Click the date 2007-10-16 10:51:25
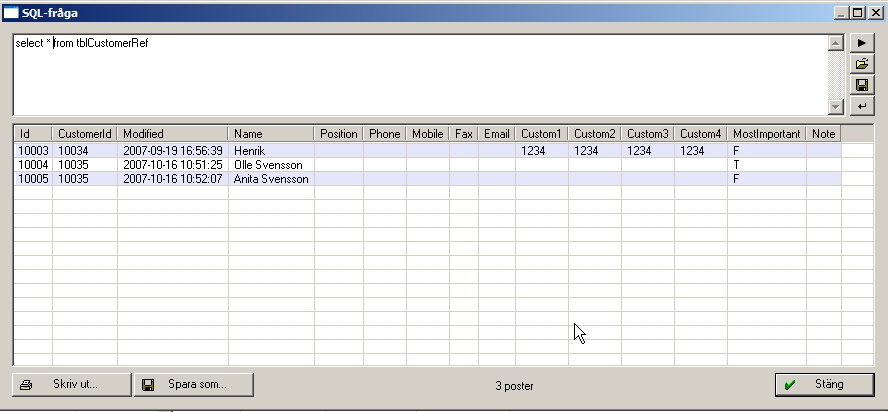The height and width of the screenshot is (412, 888). click(x=173, y=165)
